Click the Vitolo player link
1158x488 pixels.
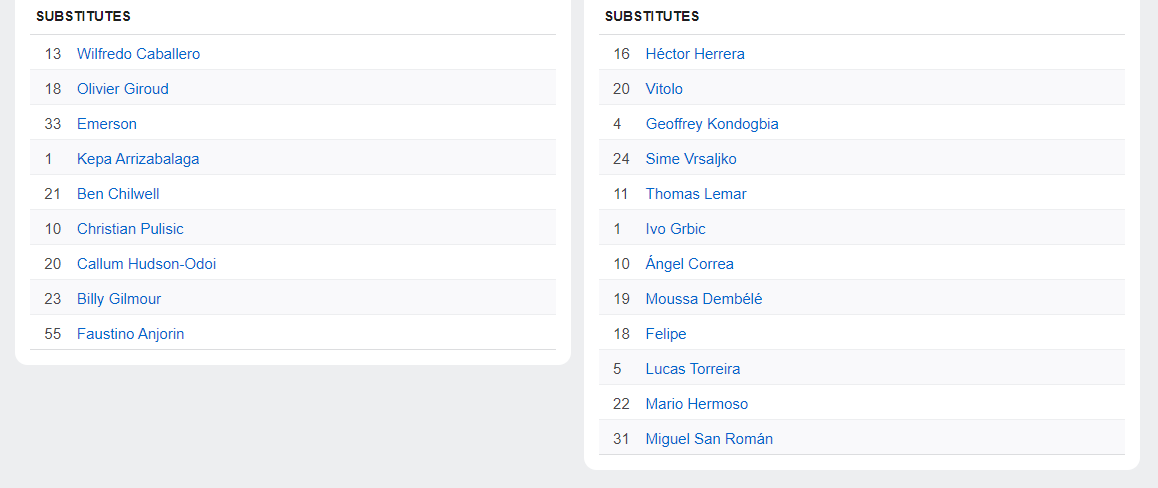(664, 89)
